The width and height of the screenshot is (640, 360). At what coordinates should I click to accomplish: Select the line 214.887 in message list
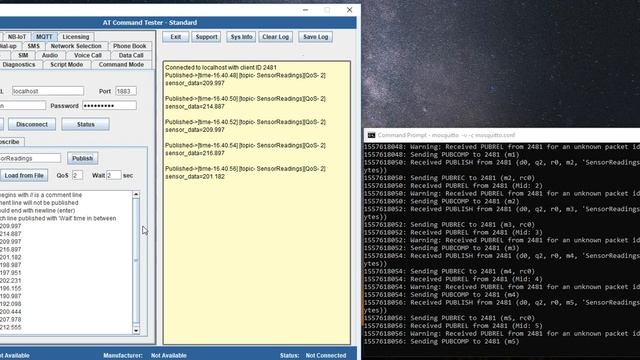(x=11, y=234)
